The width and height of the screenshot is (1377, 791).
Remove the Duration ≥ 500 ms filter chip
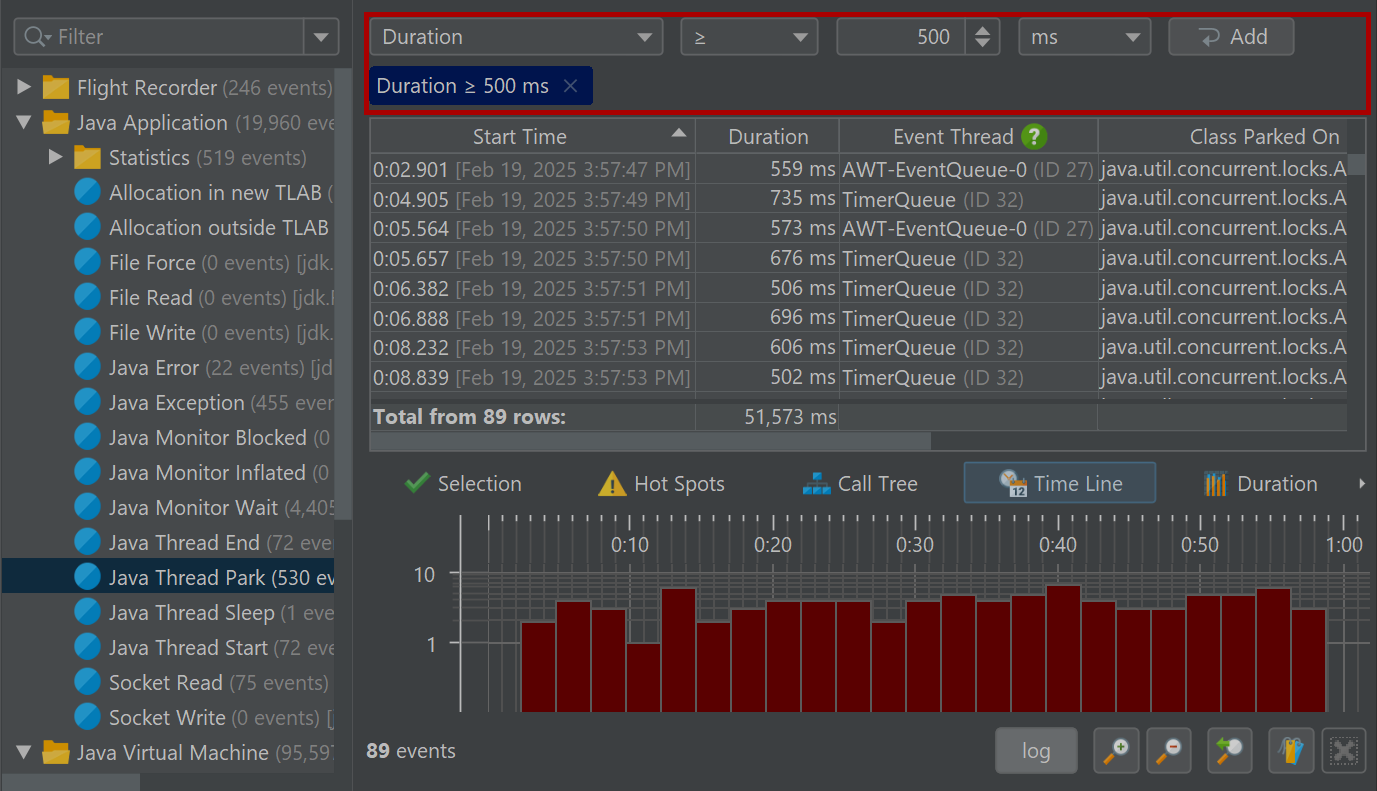571,86
